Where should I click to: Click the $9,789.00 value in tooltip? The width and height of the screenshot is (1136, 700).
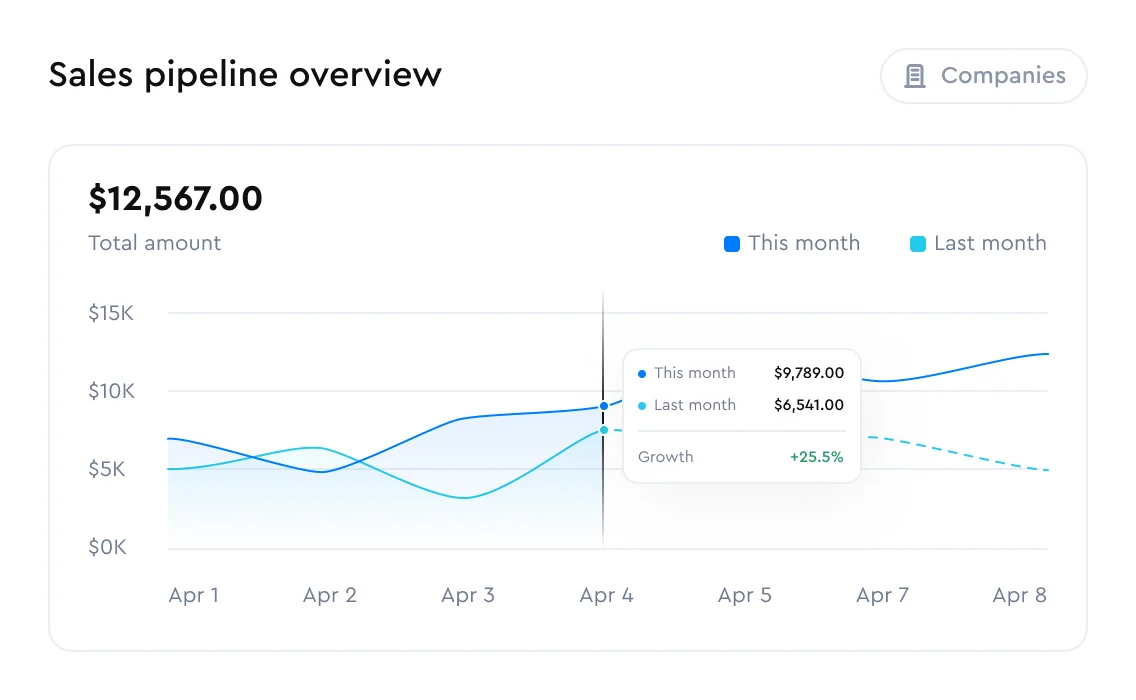[x=808, y=373]
